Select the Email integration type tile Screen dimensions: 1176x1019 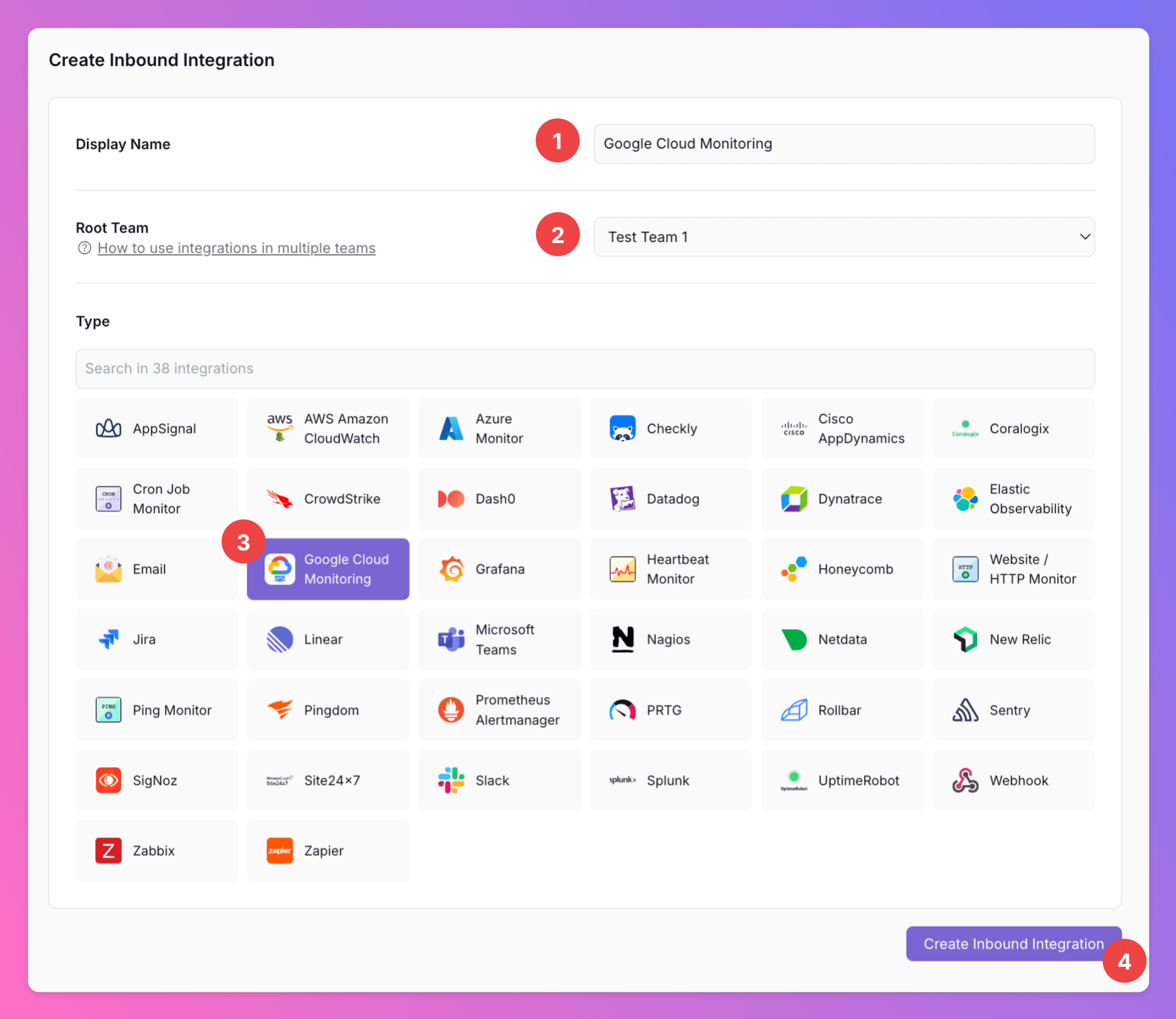click(157, 569)
